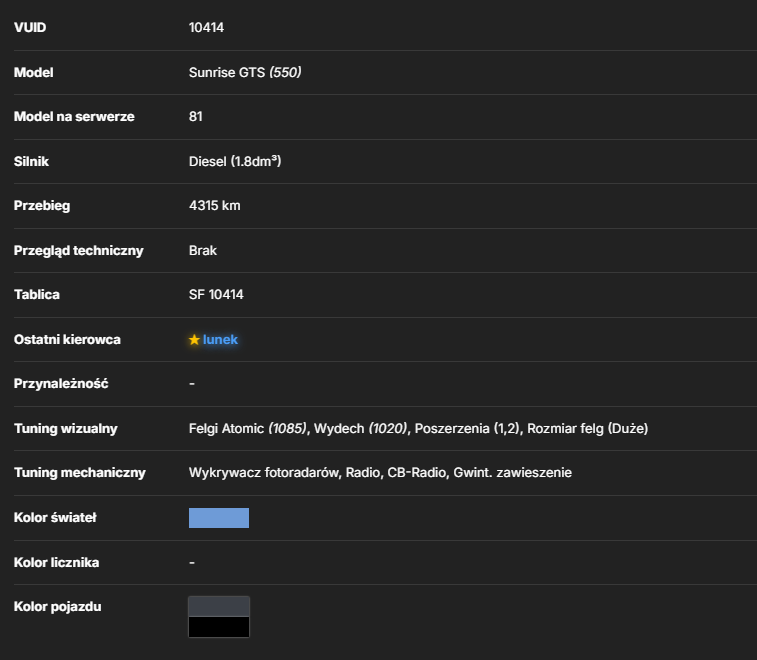757x660 pixels.
Task: Click the engine value Diesel (1.8dm³)
Action: click(235, 161)
